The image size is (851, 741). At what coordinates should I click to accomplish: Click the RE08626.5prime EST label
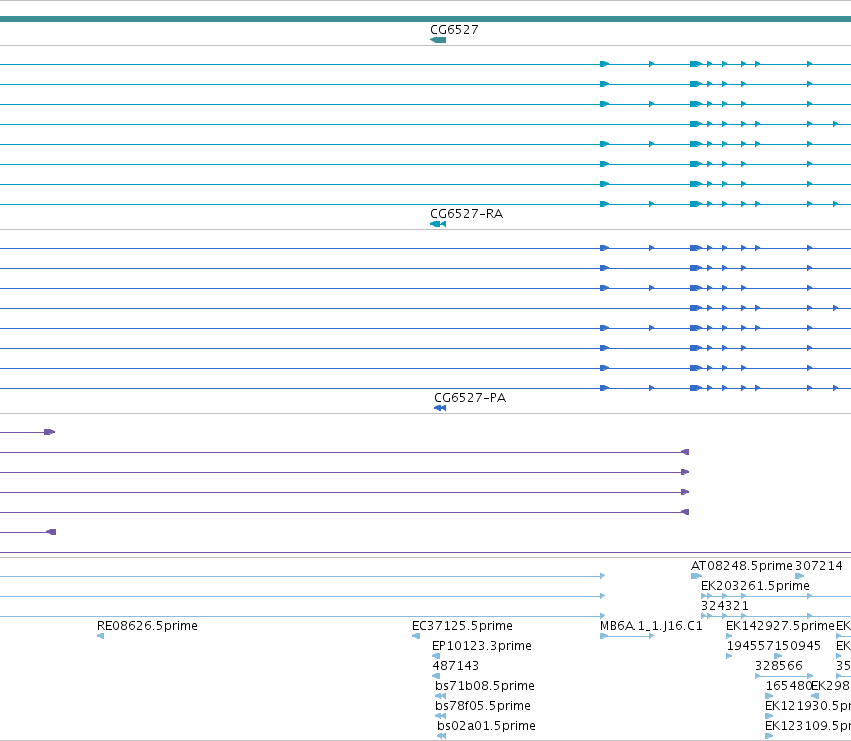tap(147, 626)
